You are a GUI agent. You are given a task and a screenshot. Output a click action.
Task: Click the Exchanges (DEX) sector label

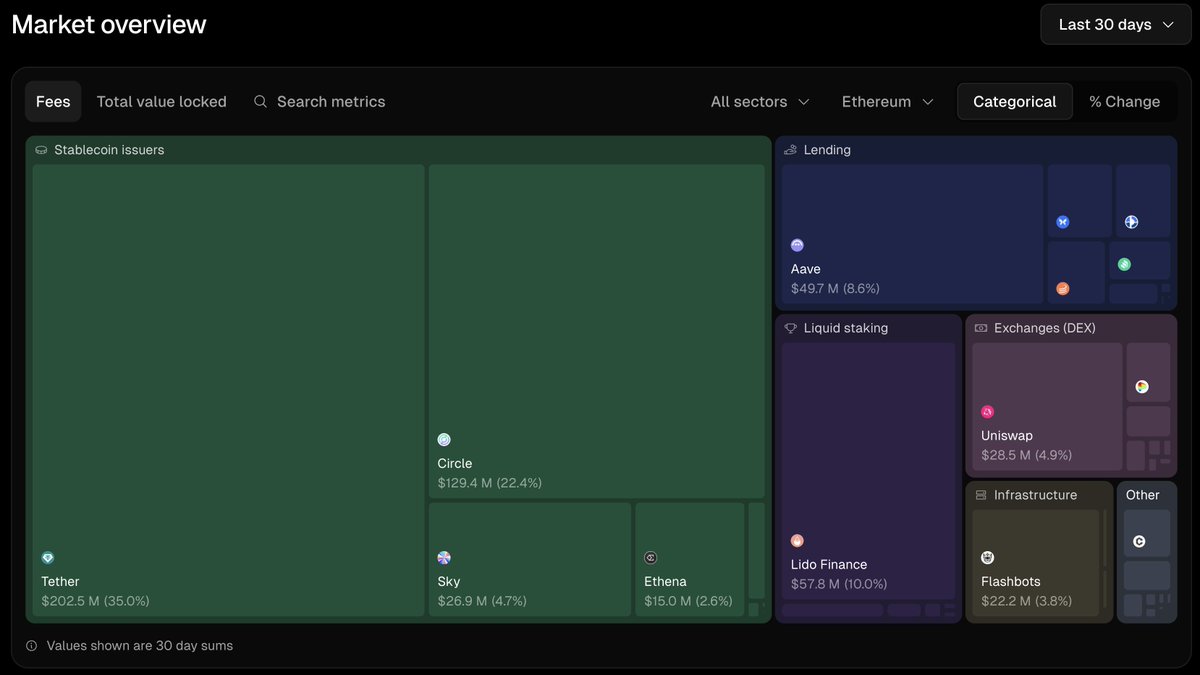click(1045, 328)
